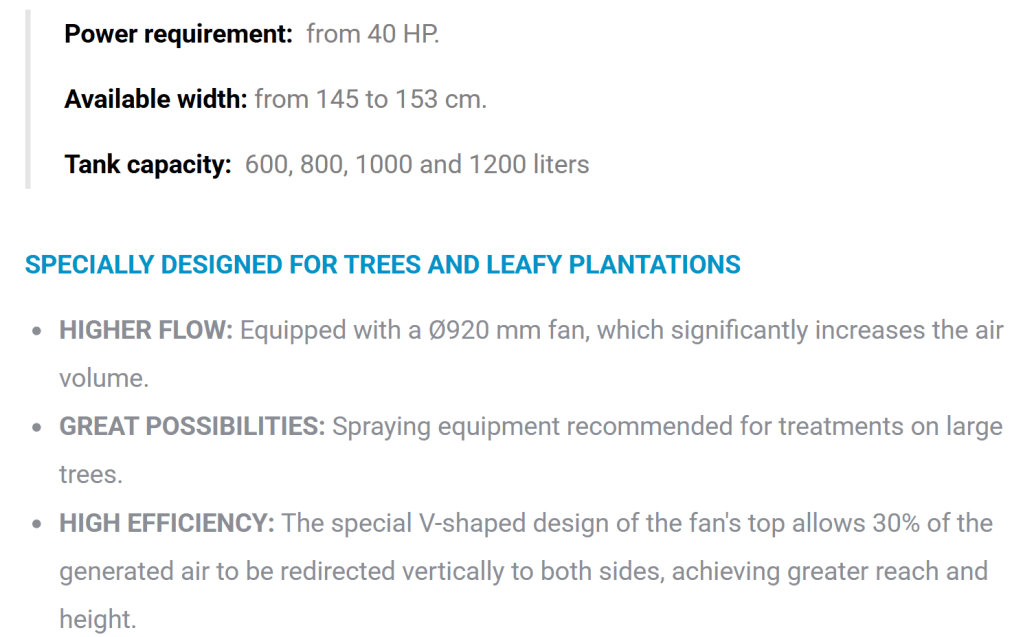Click the '600, 800, 1000 and 1200 liters' text

[x=417, y=164]
